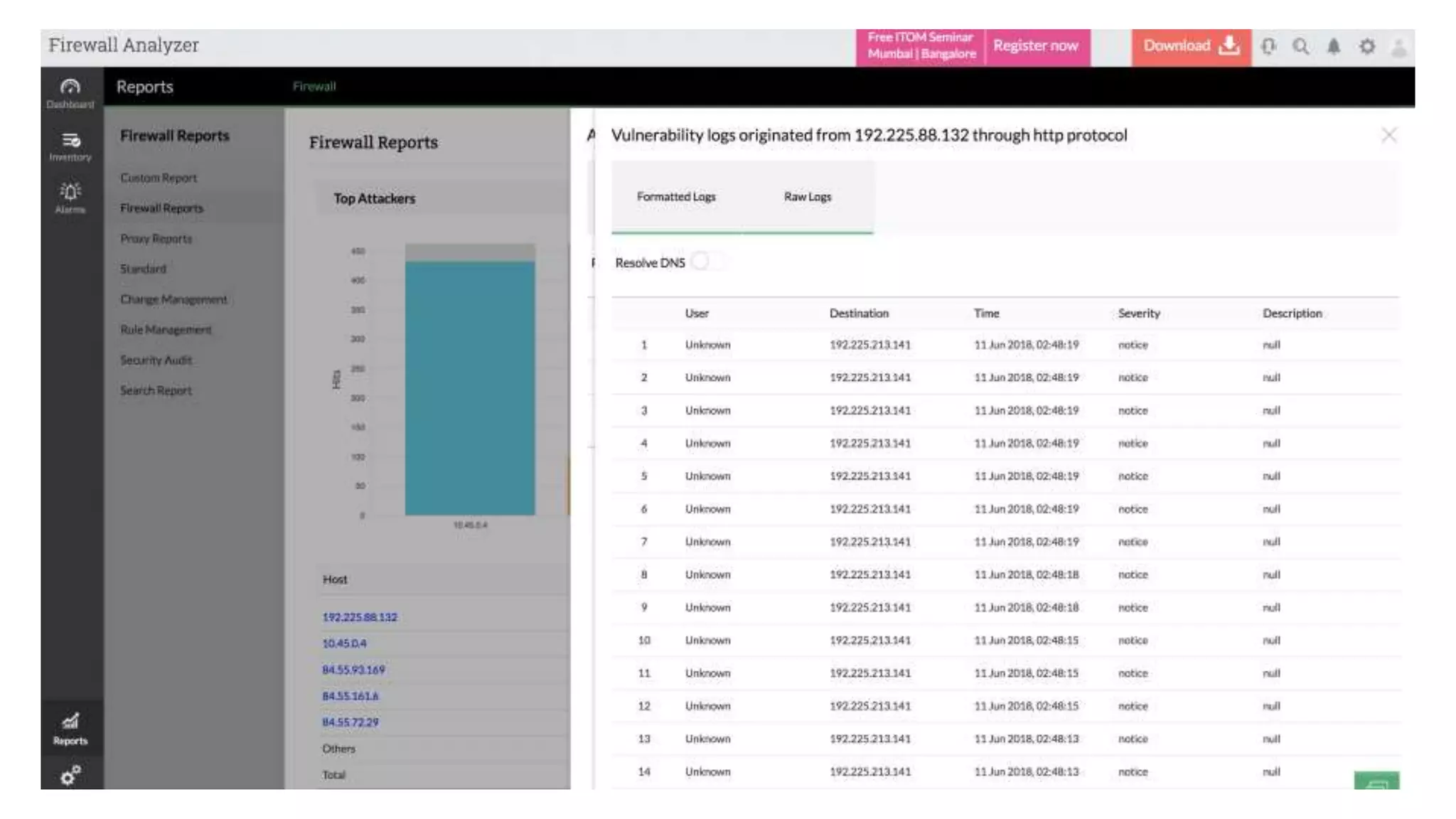The height and width of the screenshot is (819, 1456).
Task: Select the Formatted Logs tab
Action: click(x=675, y=197)
